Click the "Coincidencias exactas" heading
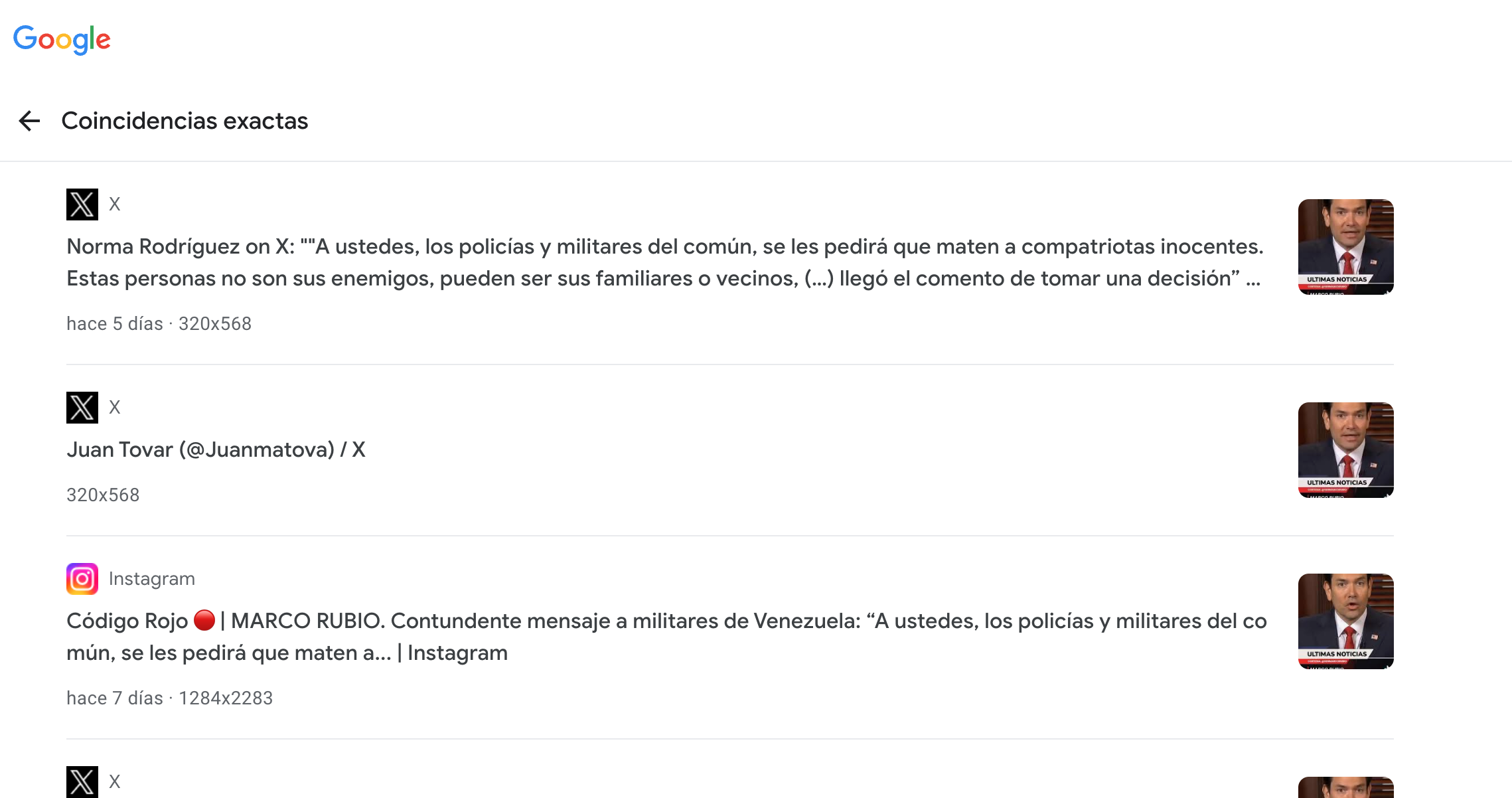This screenshot has height=798, width=1512. click(185, 121)
